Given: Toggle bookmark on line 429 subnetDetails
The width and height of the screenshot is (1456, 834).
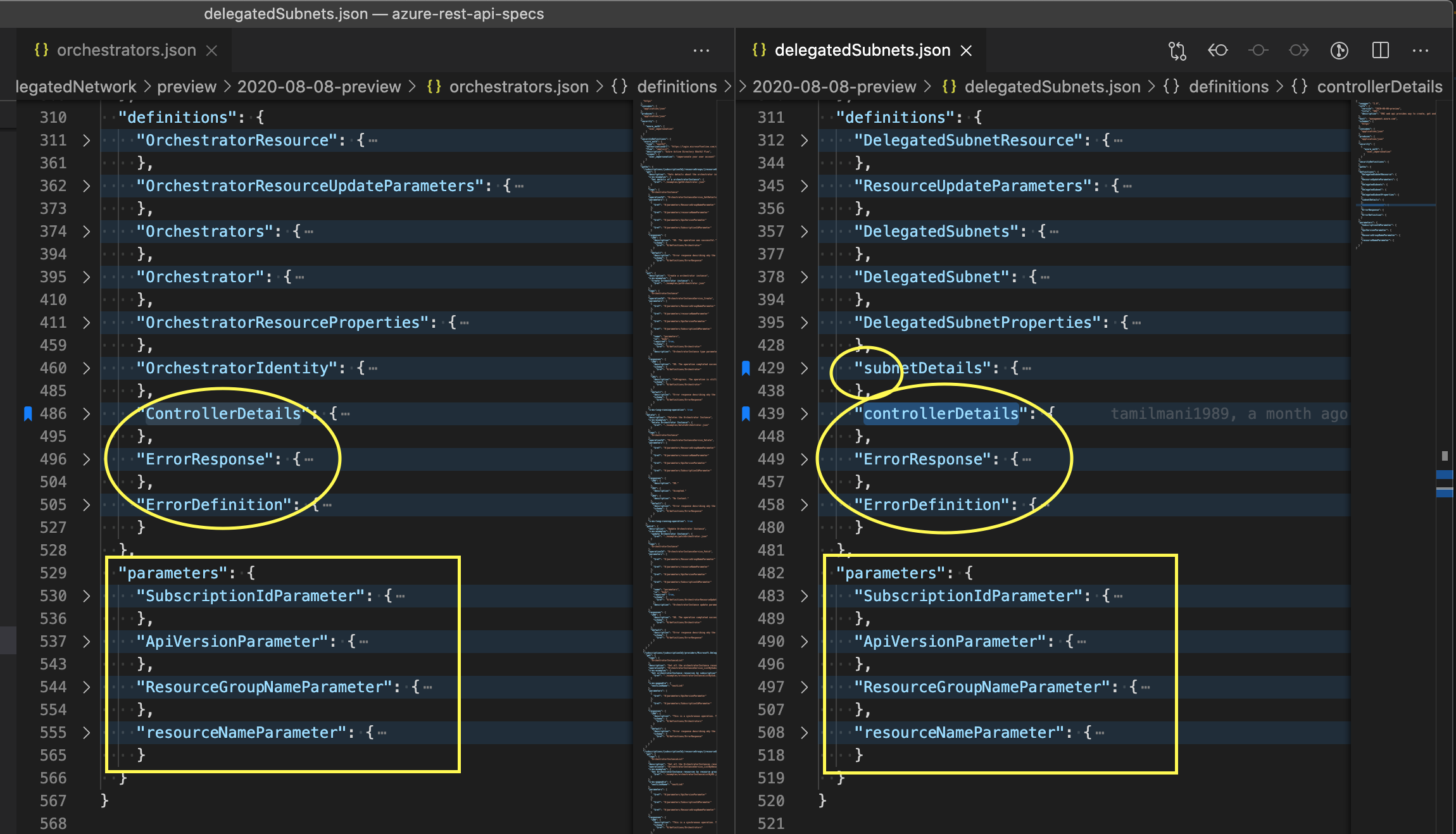Looking at the screenshot, I should pyautogui.click(x=746, y=368).
